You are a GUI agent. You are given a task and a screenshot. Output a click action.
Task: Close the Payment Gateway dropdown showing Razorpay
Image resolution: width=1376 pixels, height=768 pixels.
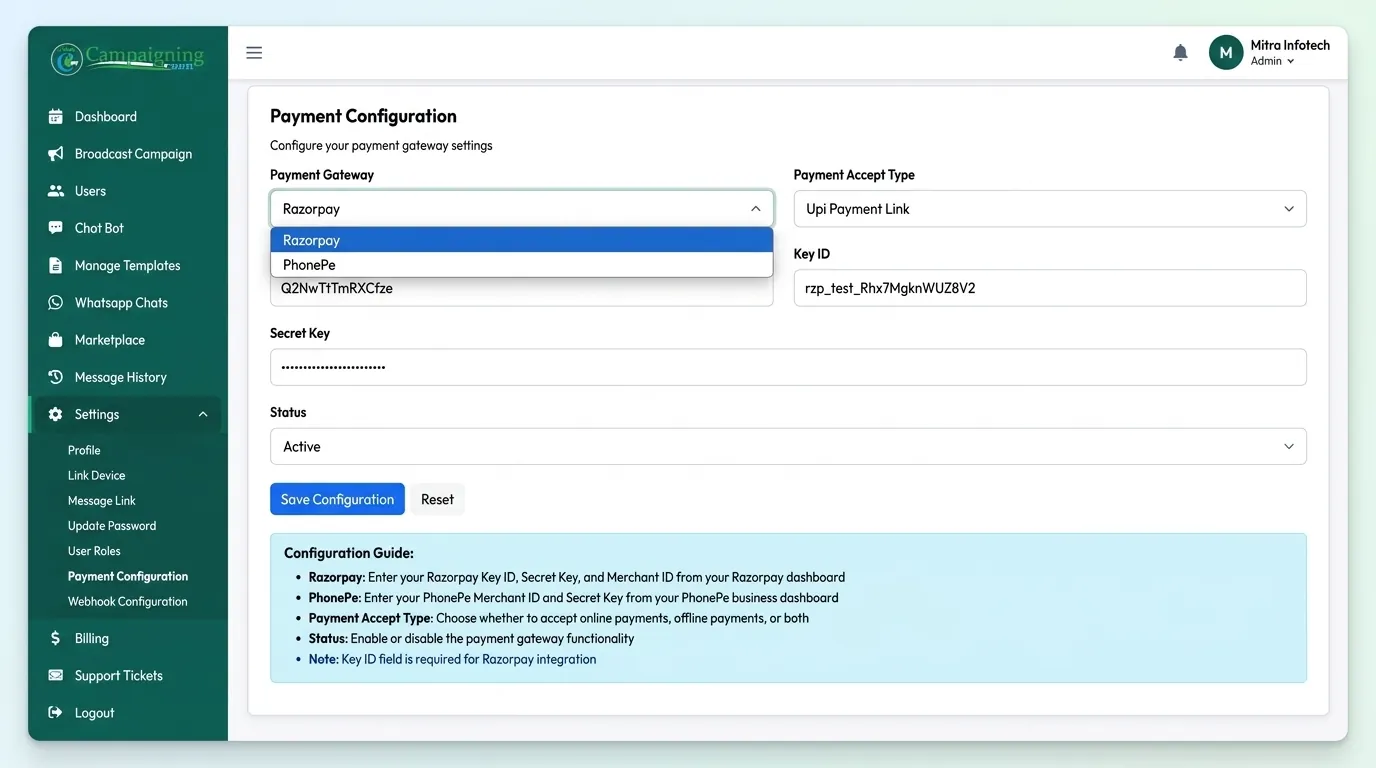pos(521,209)
